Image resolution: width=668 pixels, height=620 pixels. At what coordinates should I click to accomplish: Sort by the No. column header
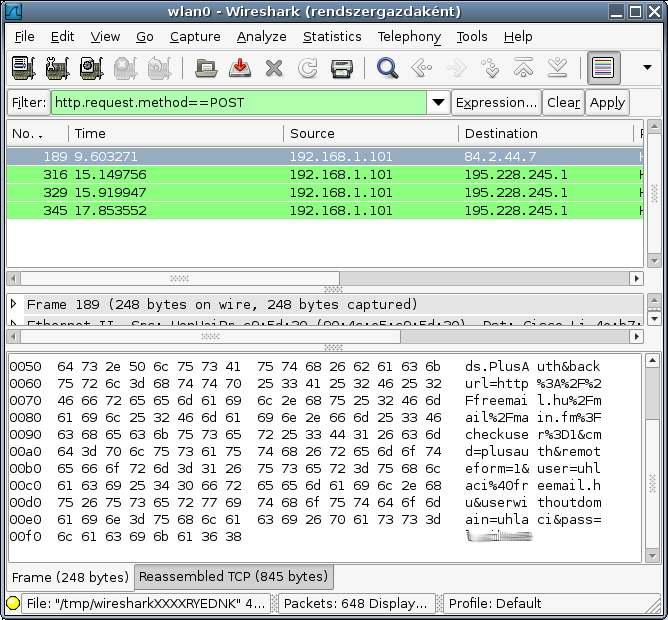point(37,133)
